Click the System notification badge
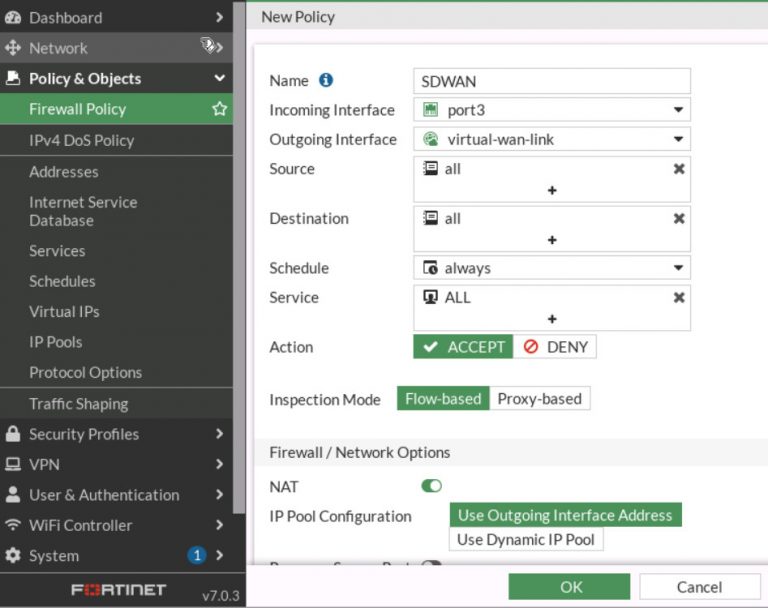This screenshot has height=608, width=768. [197, 555]
